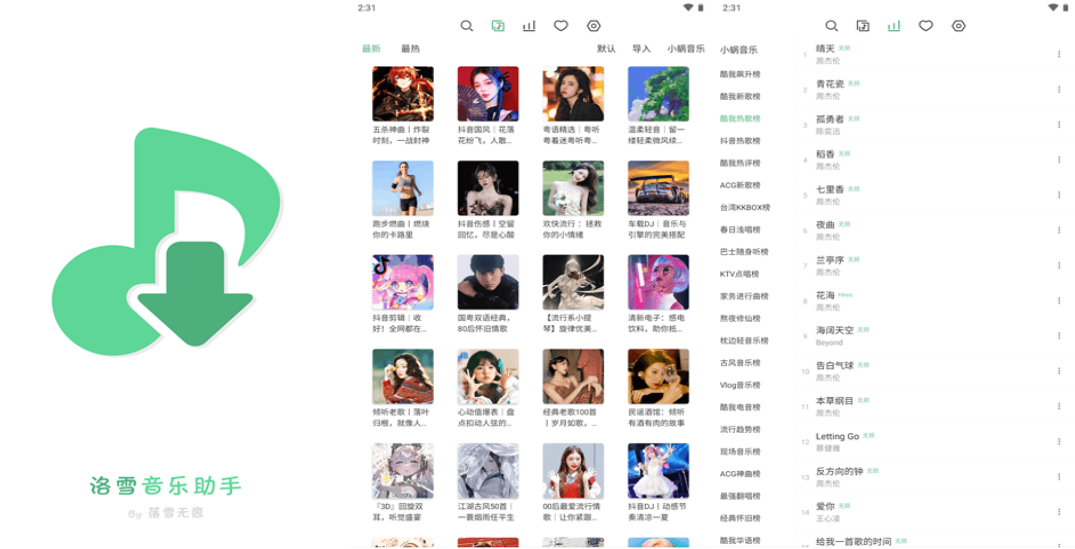Open the 车载DJ playlist cover
The height and width of the screenshot is (549, 1075).
click(x=658, y=188)
